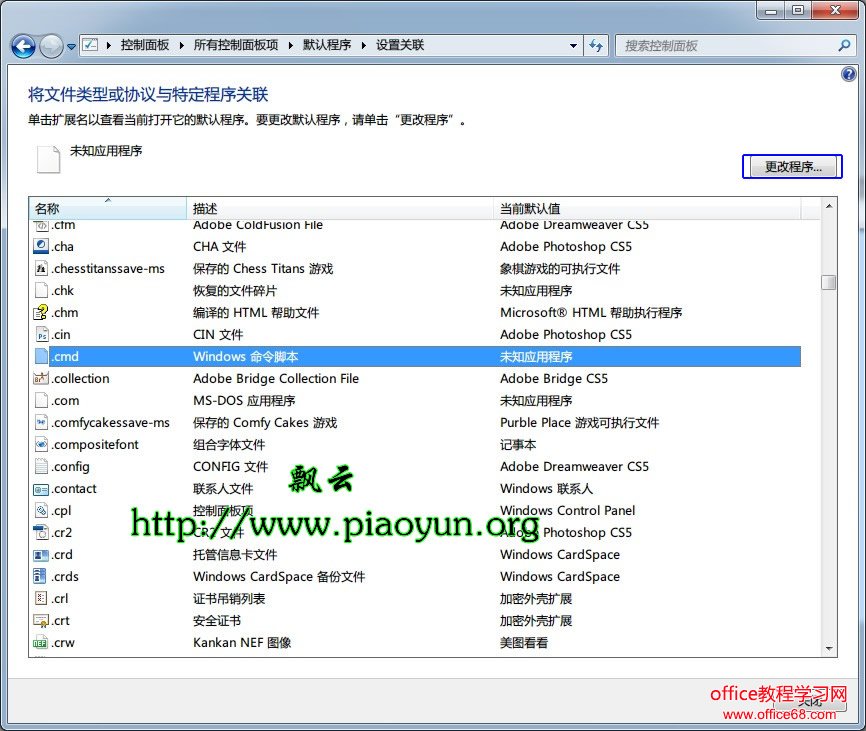Click the Control Panel icon in address bar
Viewport: 866px width, 731px height.
pyautogui.click(x=91, y=45)
